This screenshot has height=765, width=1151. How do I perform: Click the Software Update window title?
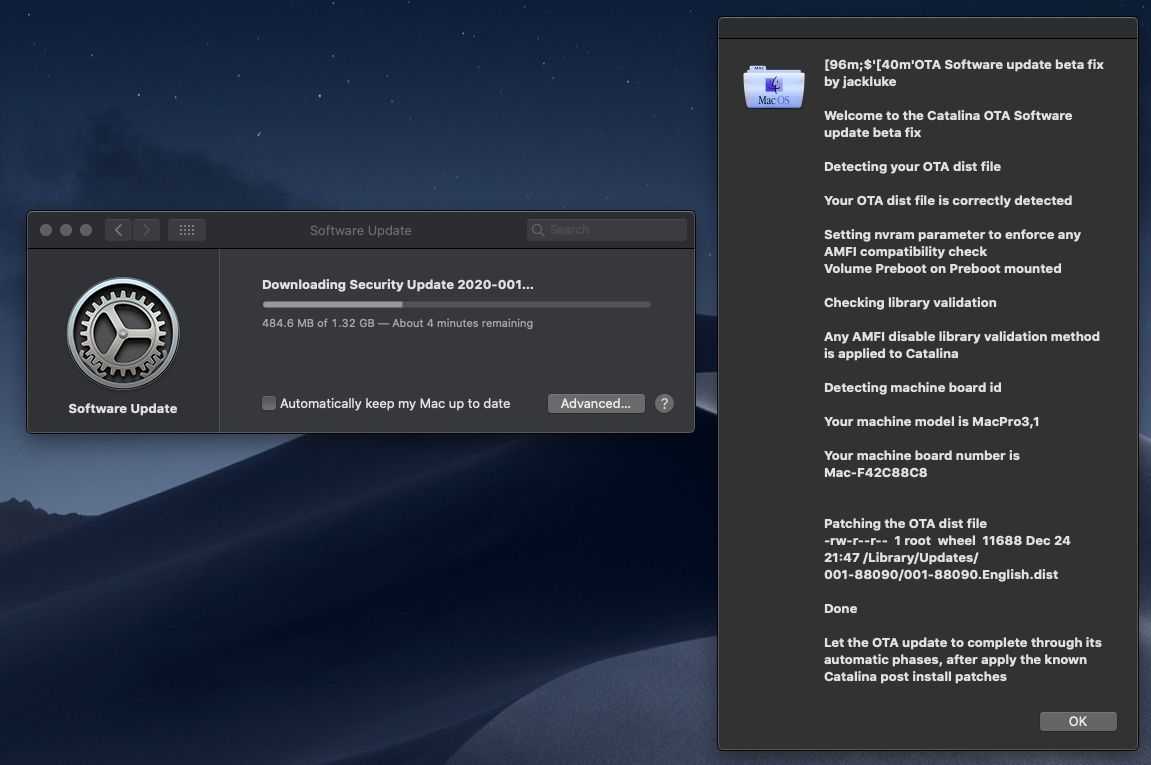click(360, 230)
